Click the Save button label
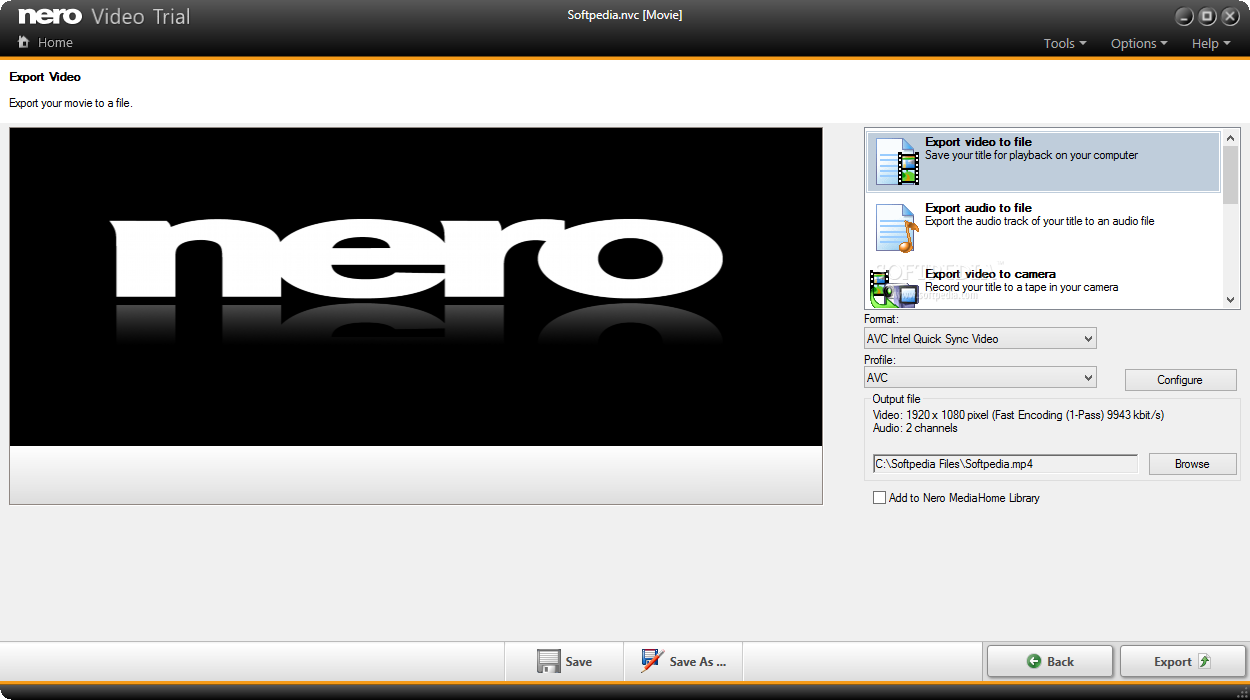Image resolution: width=1250 pixels, height=700 pixels. (x=579, y=661)
